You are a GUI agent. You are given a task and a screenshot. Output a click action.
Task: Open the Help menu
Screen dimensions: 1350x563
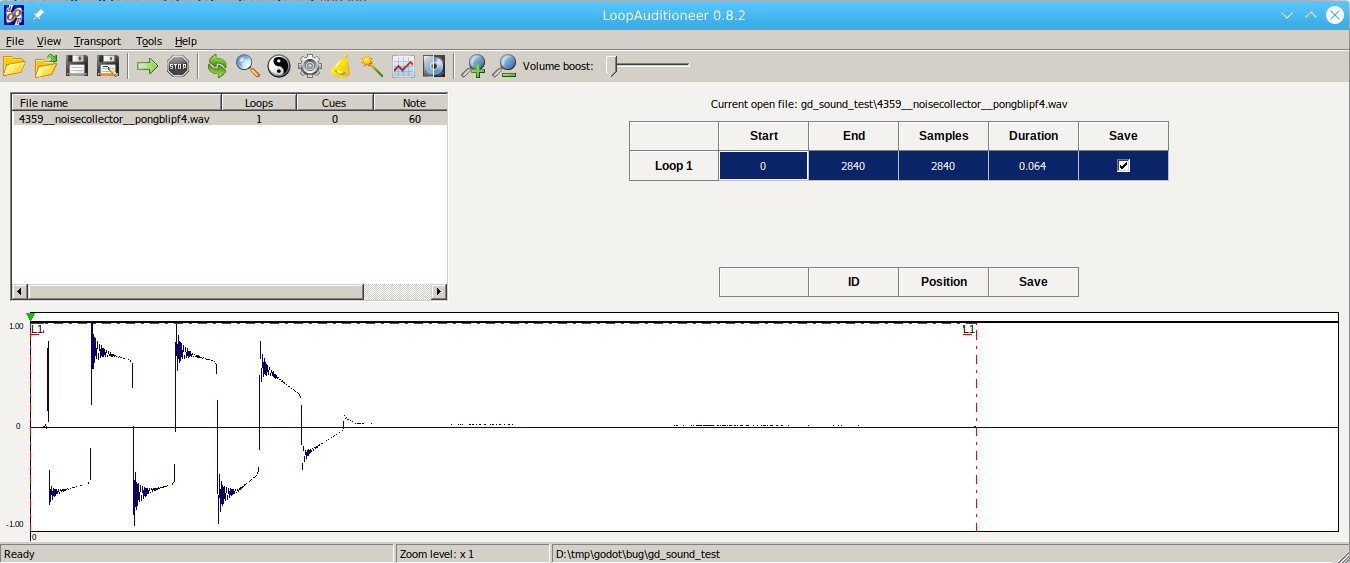(186, 41)
